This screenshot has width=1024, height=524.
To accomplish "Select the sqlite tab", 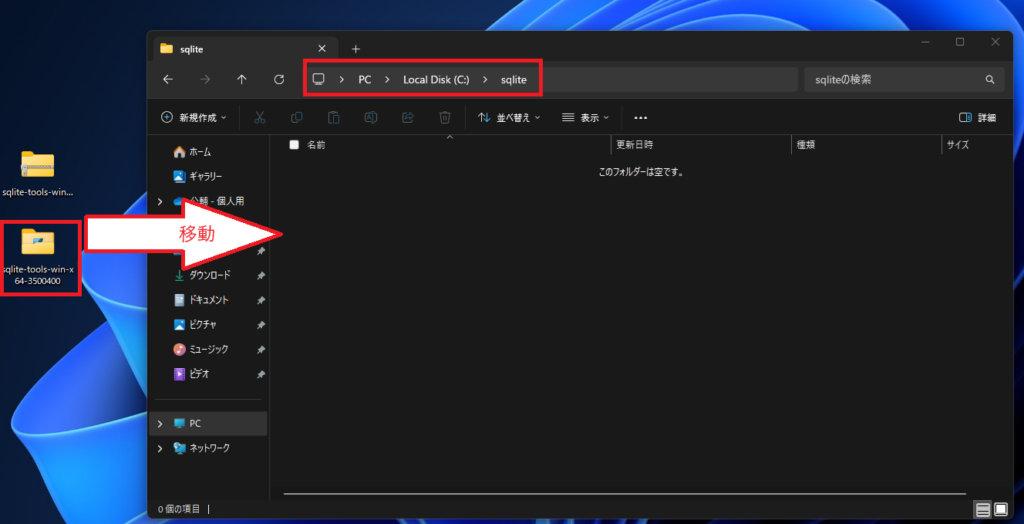I will 246,48.
